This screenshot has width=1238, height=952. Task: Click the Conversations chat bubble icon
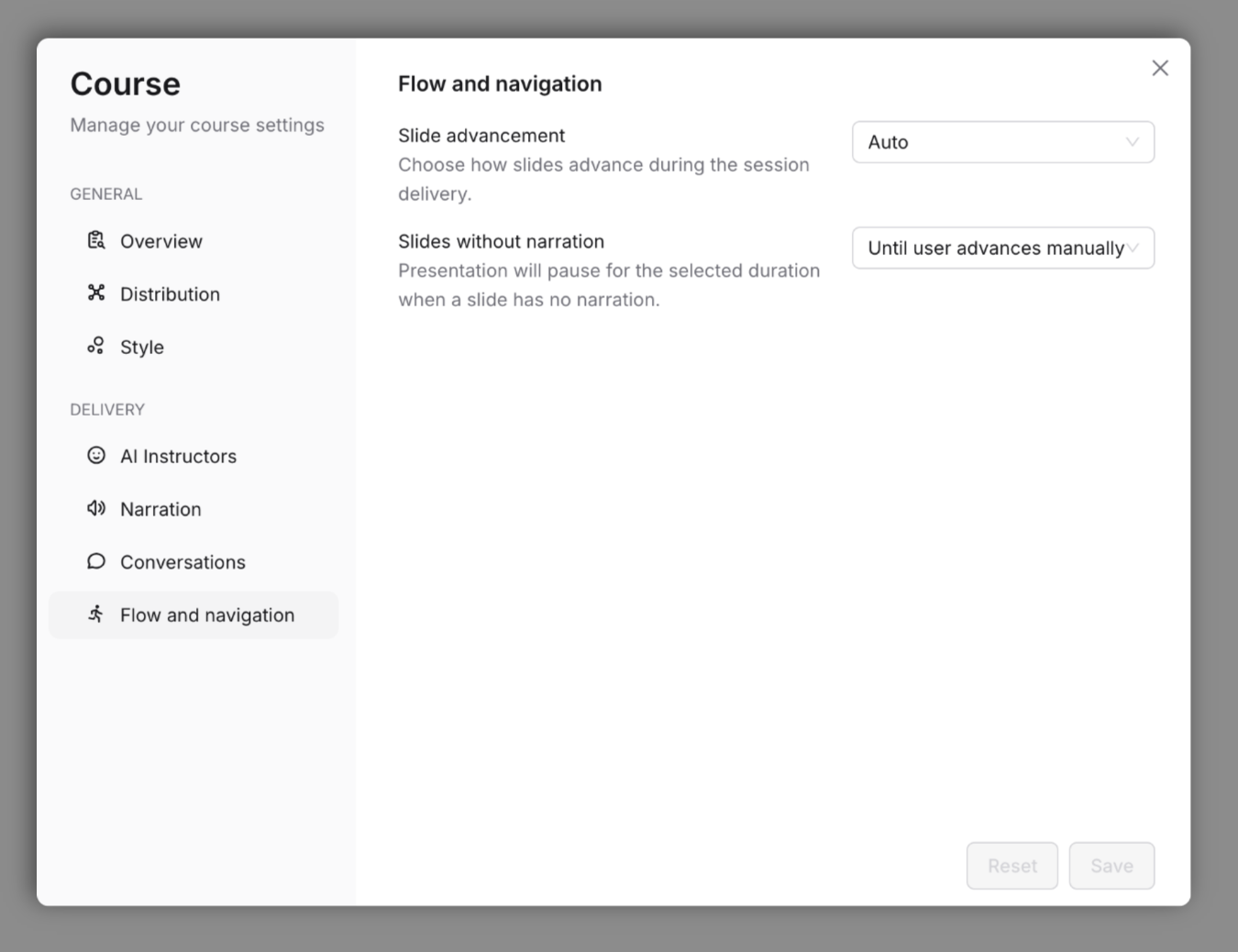[x=95, y=560]
